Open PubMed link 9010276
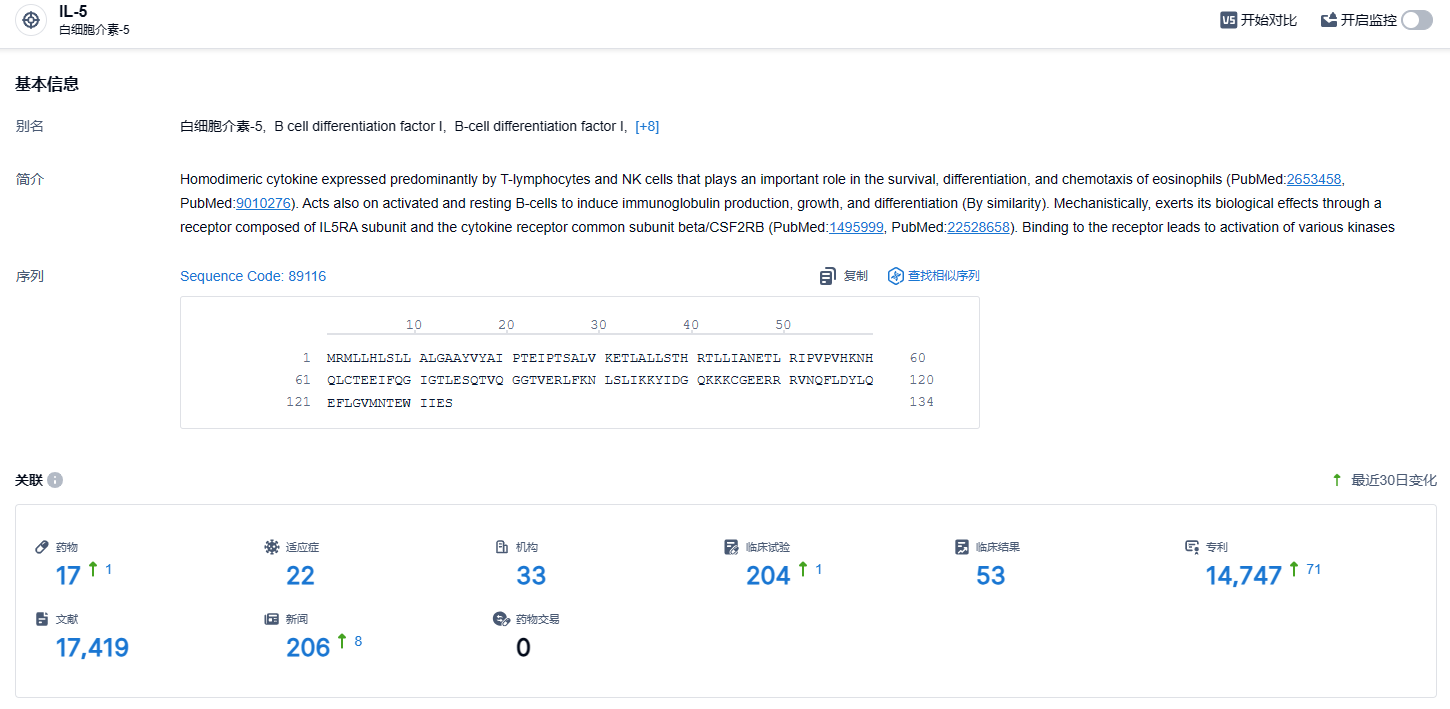The height and width of the screenshot is (709, 1450). pyautogui.click(x=263, y=203)
